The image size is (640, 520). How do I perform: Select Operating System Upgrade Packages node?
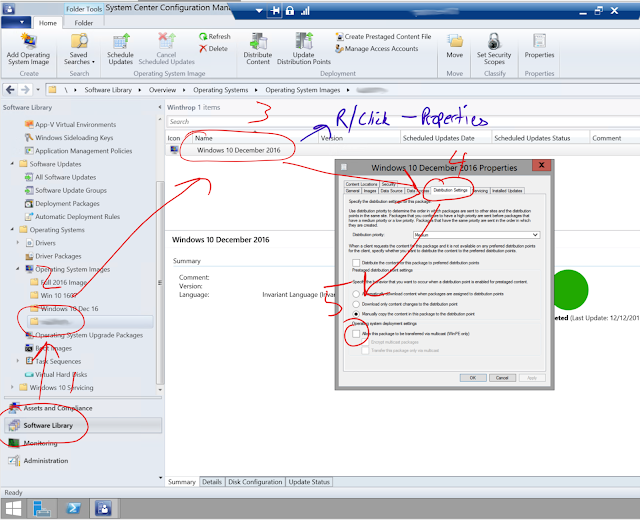(x=84, y=335)
